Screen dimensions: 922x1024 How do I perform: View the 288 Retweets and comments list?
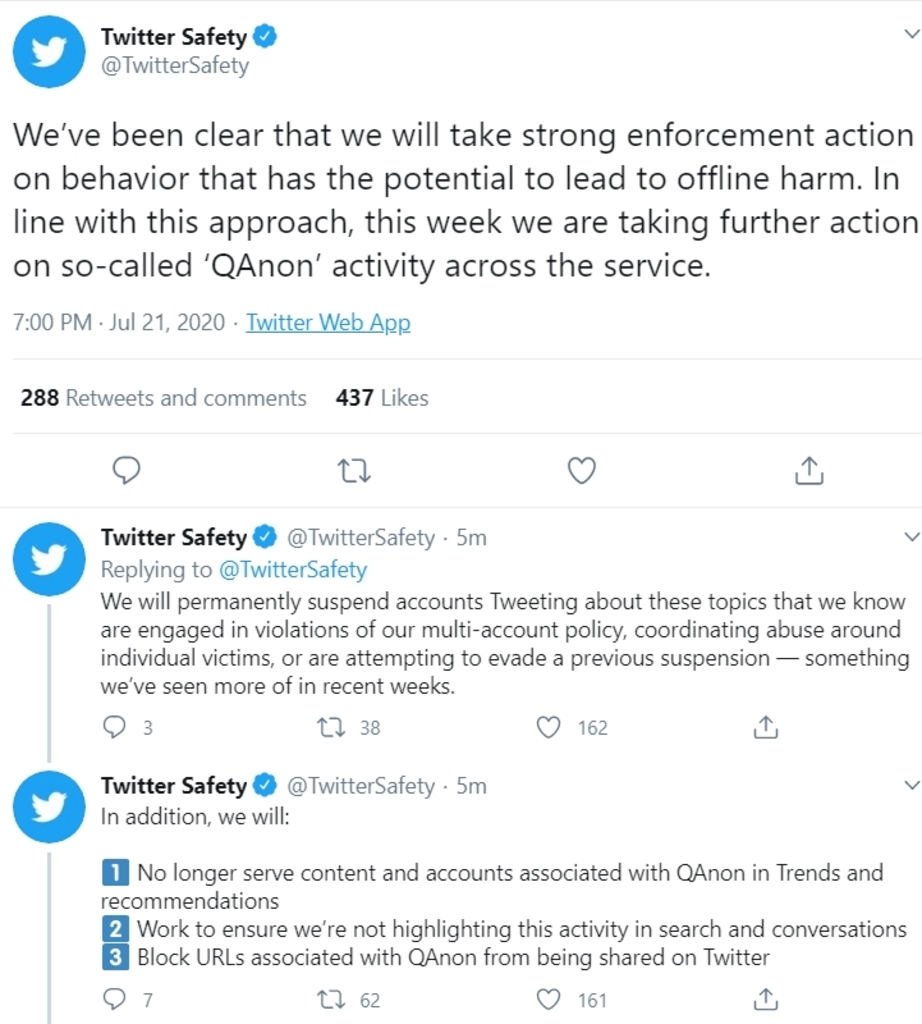[x=163, y=398]
